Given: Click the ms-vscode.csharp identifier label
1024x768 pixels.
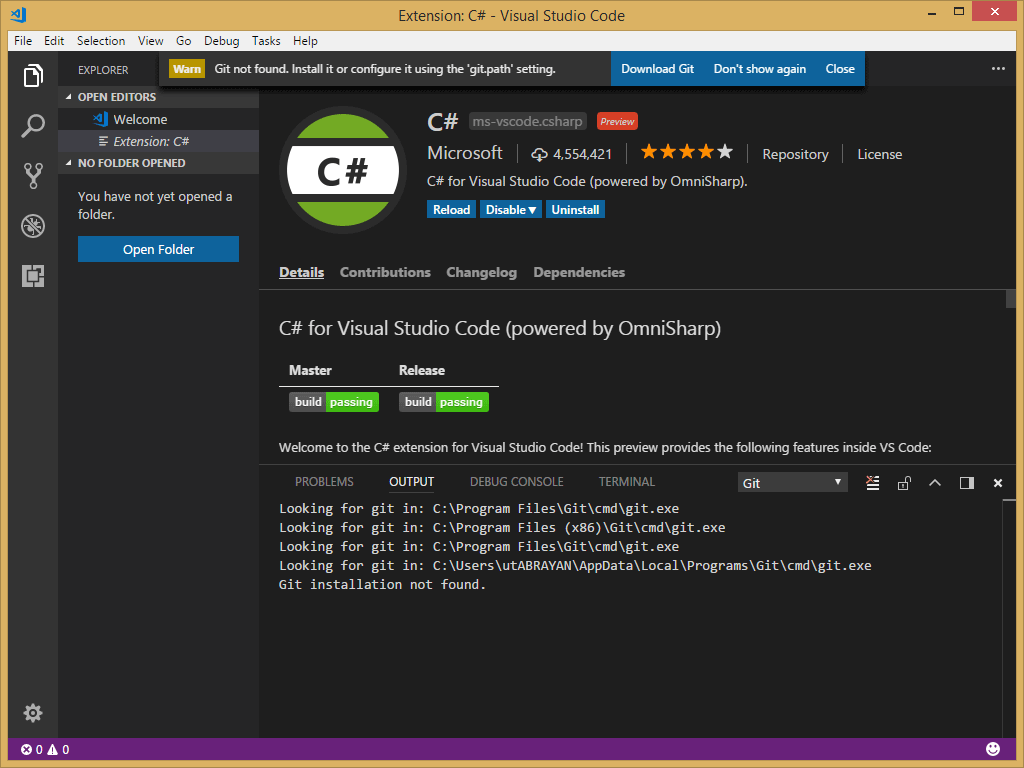Looking at the screenshot, I should tap(527, 121).
